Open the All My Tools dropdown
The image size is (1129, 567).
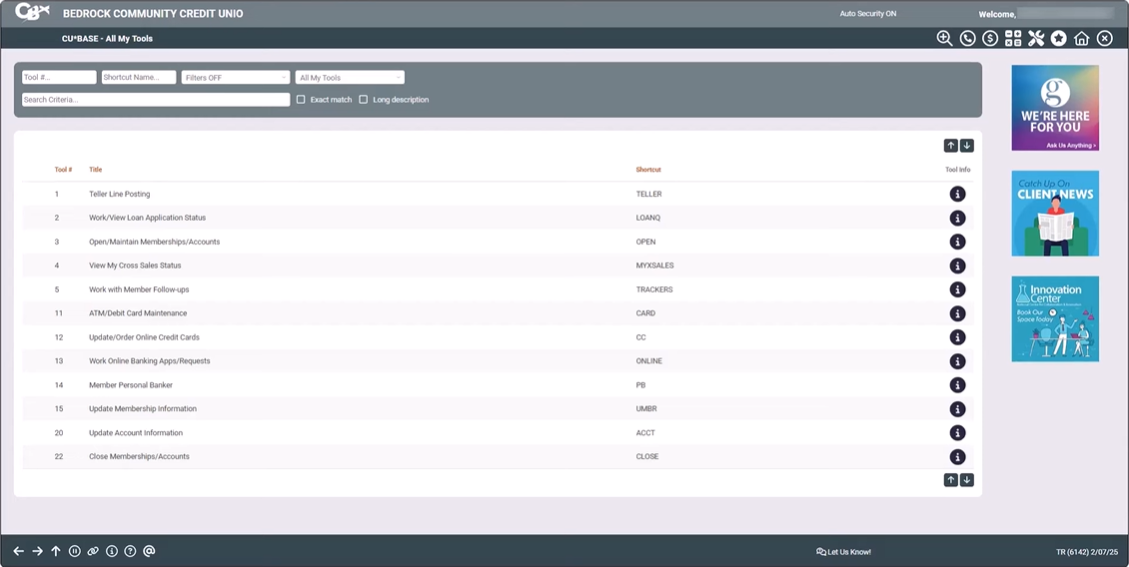pos(350,77)
